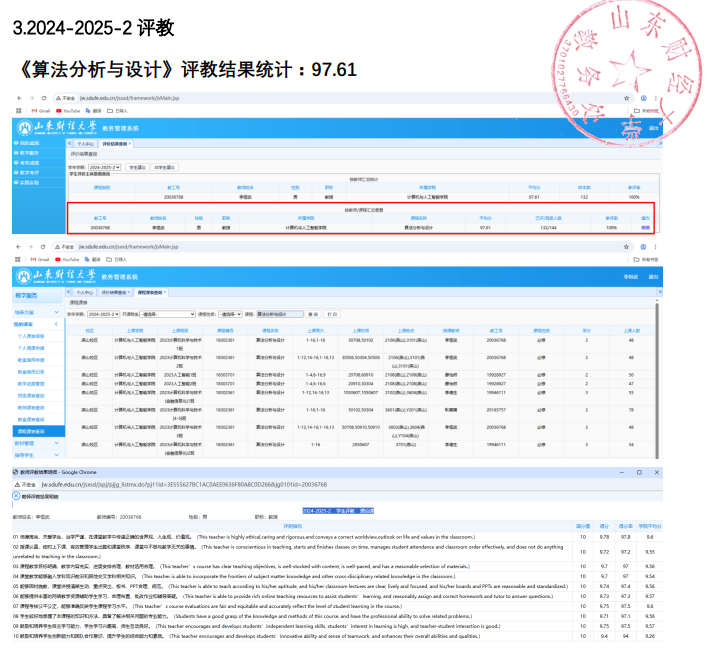The height and width of the screenshot is (656, 724).
Task: Click the reload icon in the upper browser
Action: coord(41,100)
